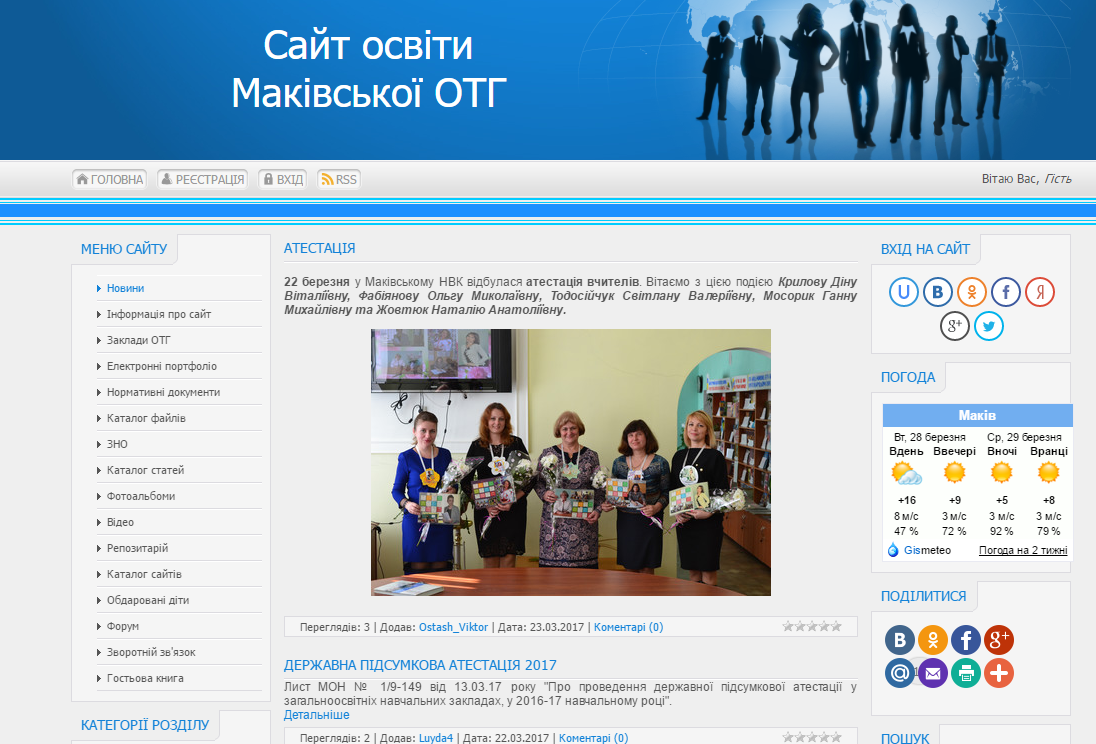Open more sharing options plus icon
Screen dimensions: 1096x744
point(999,673)
